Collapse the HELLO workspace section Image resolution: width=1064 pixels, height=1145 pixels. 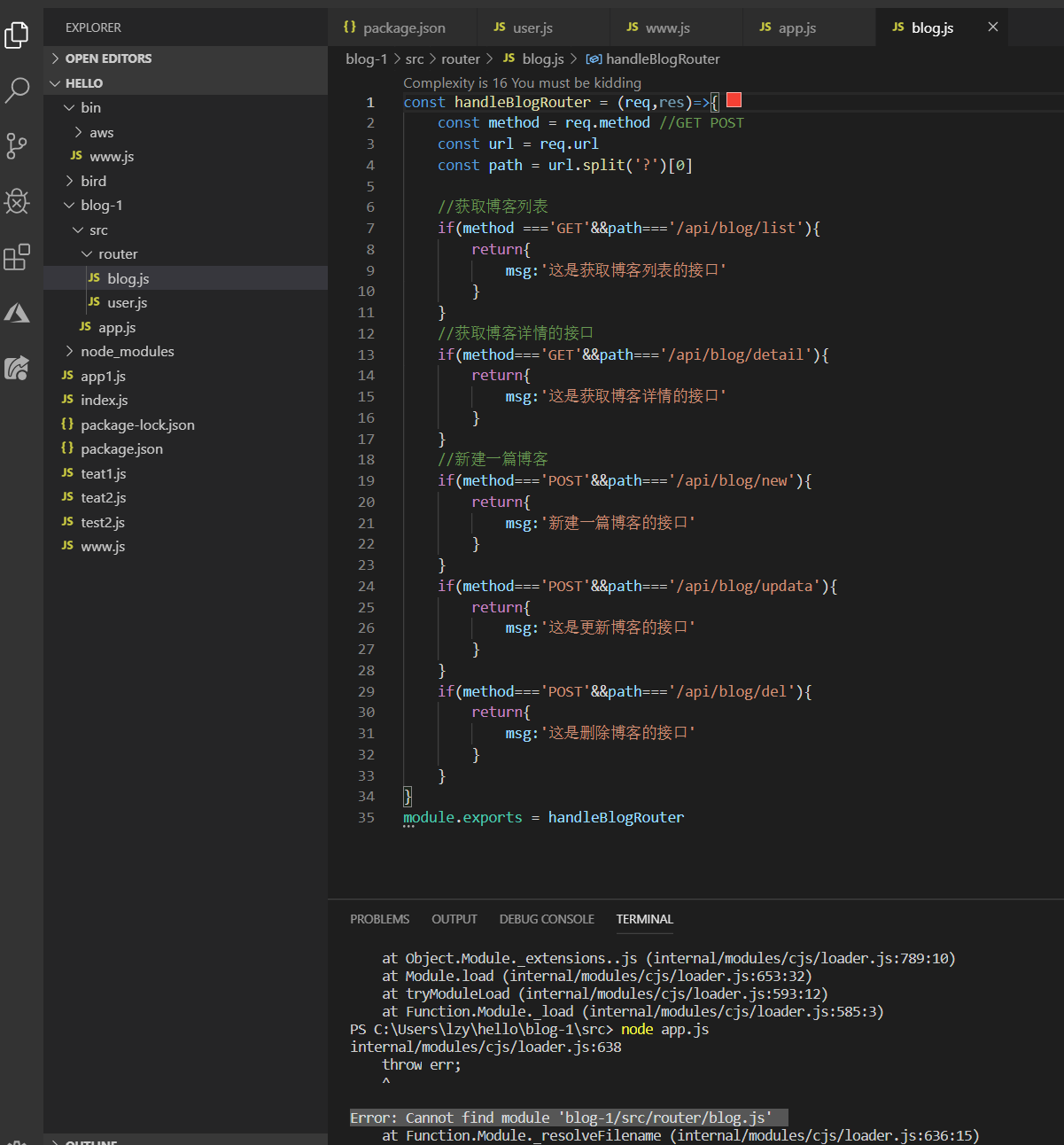pos(84,83)
